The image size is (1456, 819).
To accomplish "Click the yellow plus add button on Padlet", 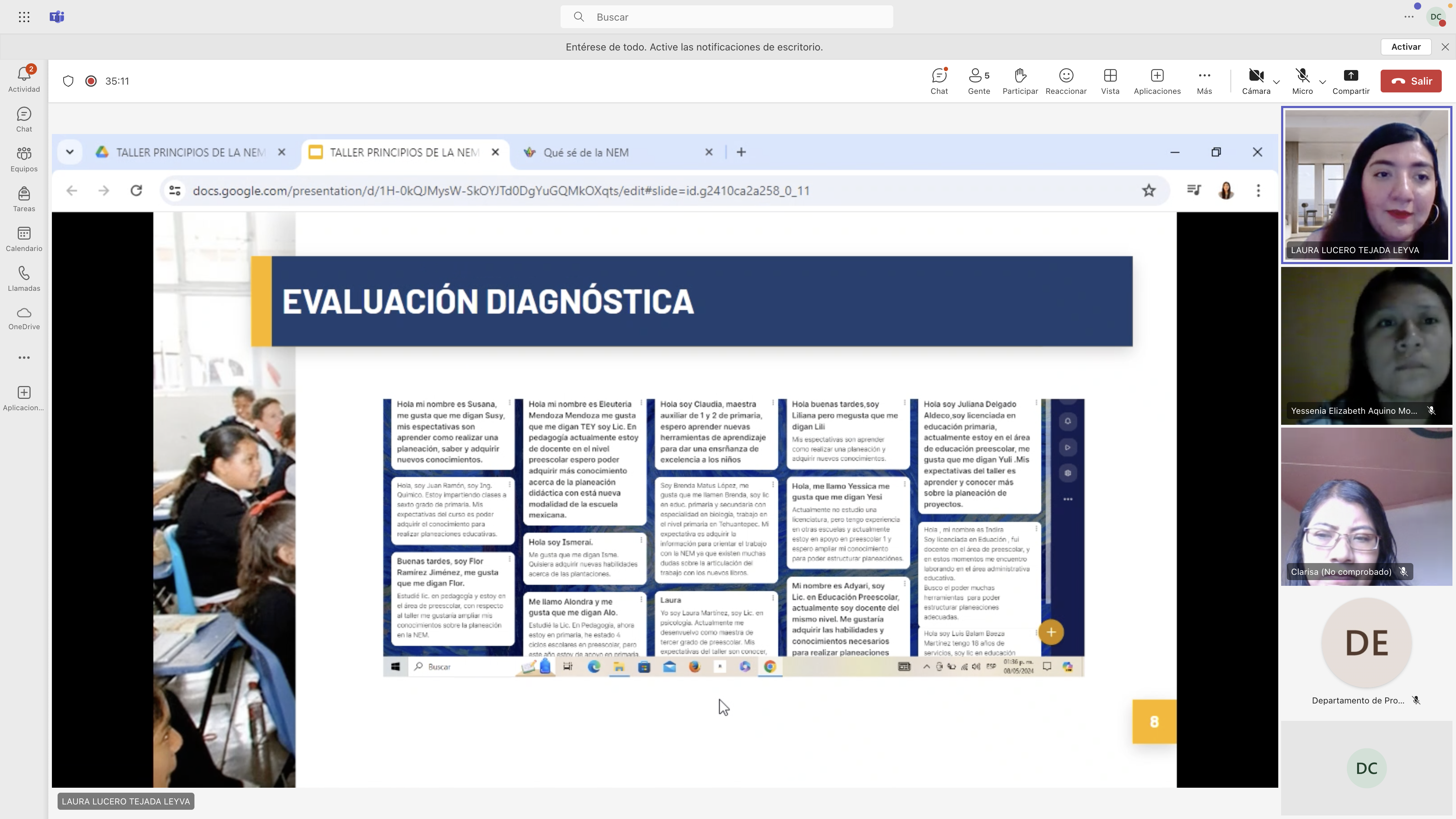I will click(x=1051, y=632).
